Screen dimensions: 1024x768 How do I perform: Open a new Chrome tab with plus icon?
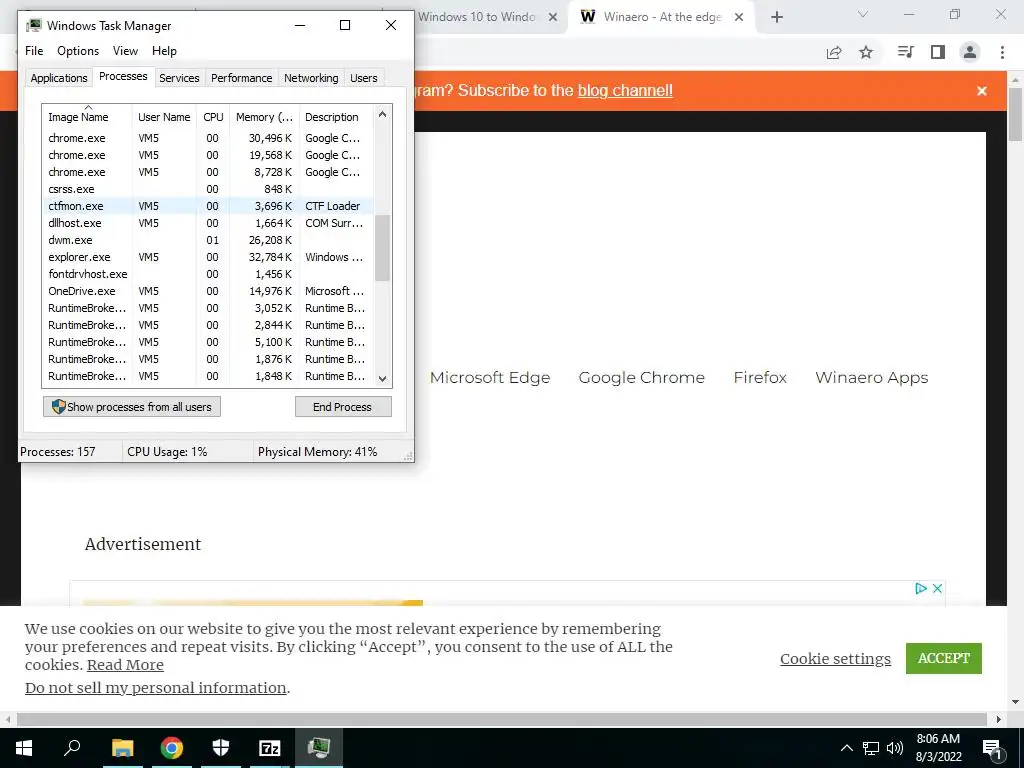click(776, 17)
